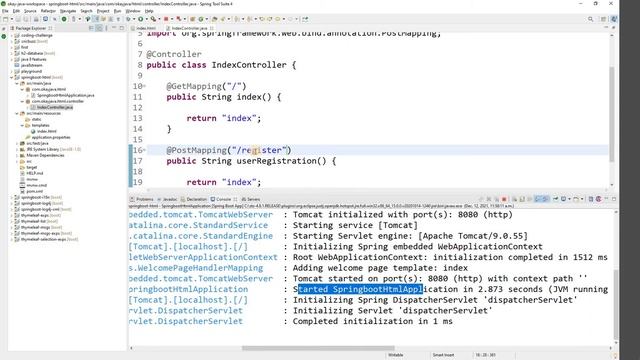Click the 'return "index";' text on line 13
This screenshot has width=640, height=360.
[224, 118]
